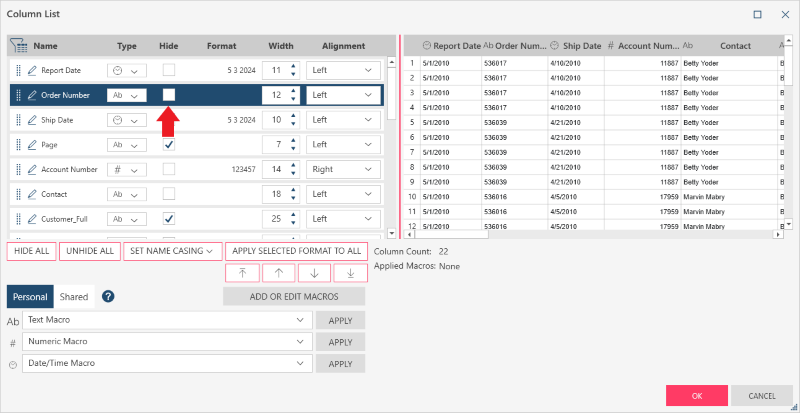Image resolution: width=800 pixels, height=413 pixels.
Task: Click the preview grid scroll-right arrow
Action: coord(779,234)
